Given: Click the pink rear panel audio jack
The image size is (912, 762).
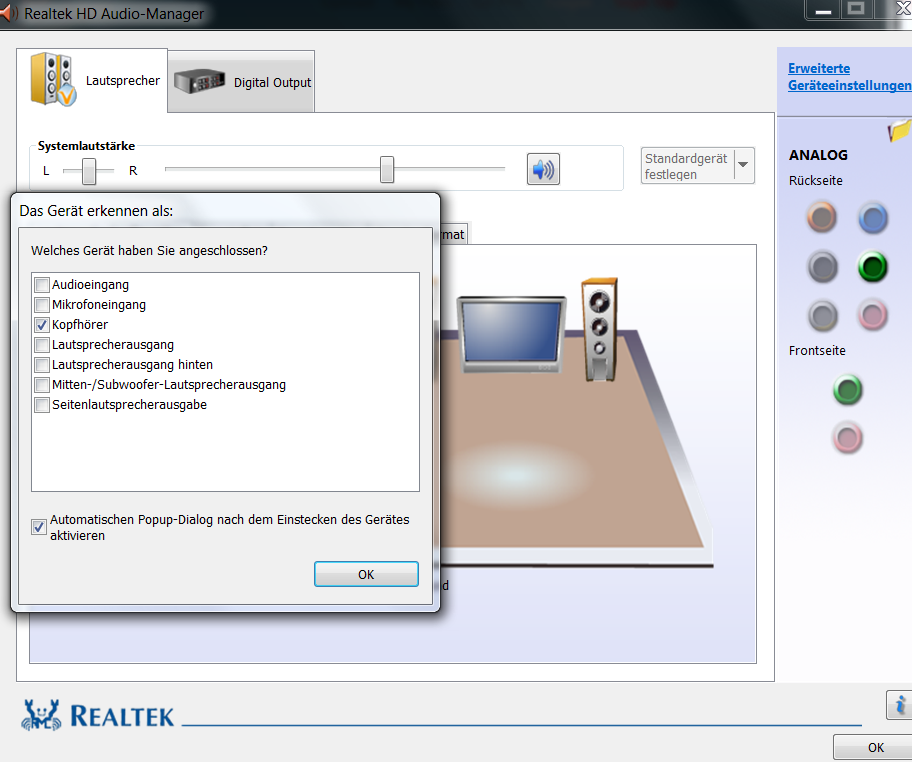Looking at the screenshot, I should [872, 316].
